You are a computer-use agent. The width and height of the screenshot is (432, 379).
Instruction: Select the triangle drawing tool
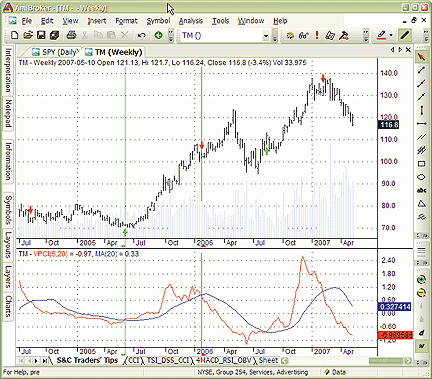pyautogui.click(x=421, y=204)
